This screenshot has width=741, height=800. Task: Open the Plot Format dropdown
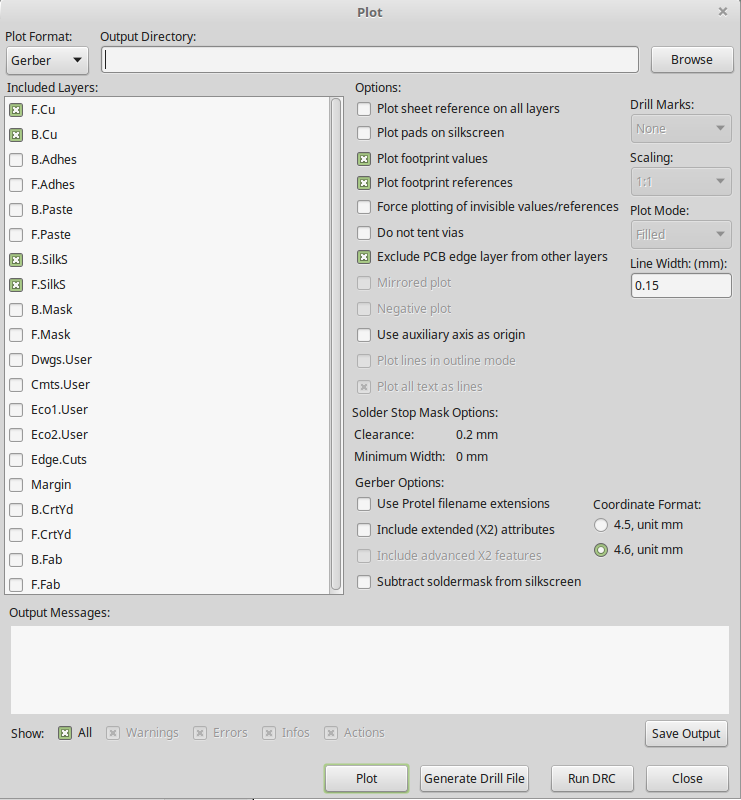47,60
